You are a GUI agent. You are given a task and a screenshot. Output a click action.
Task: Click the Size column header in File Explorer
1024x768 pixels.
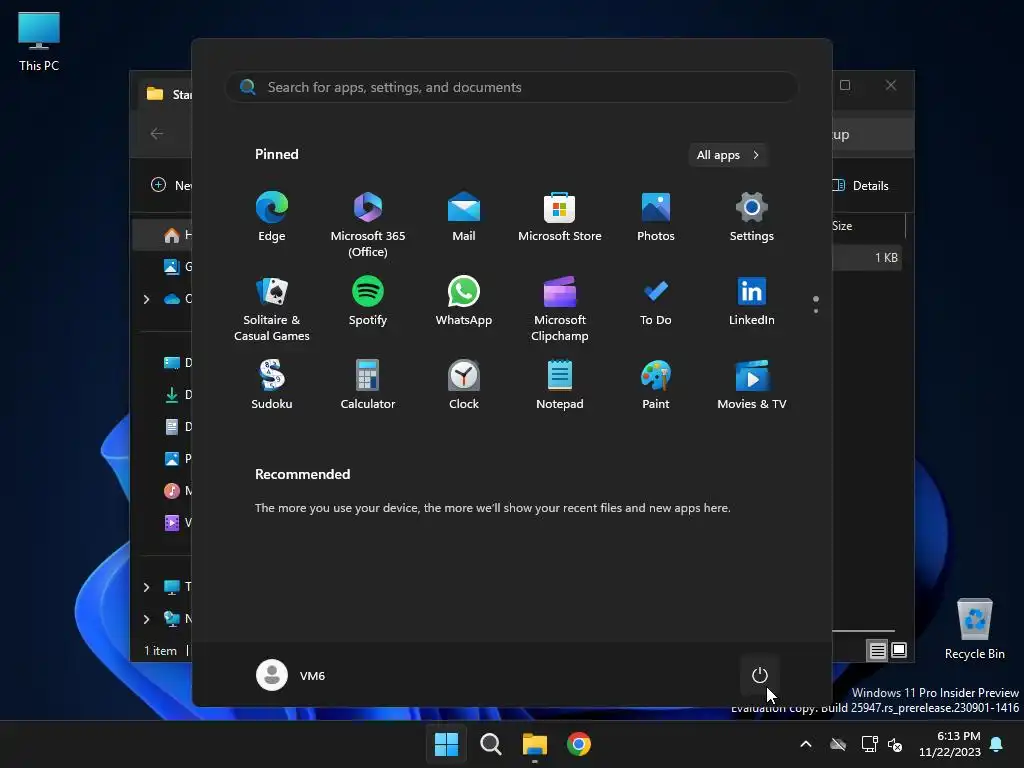[842, 225]
